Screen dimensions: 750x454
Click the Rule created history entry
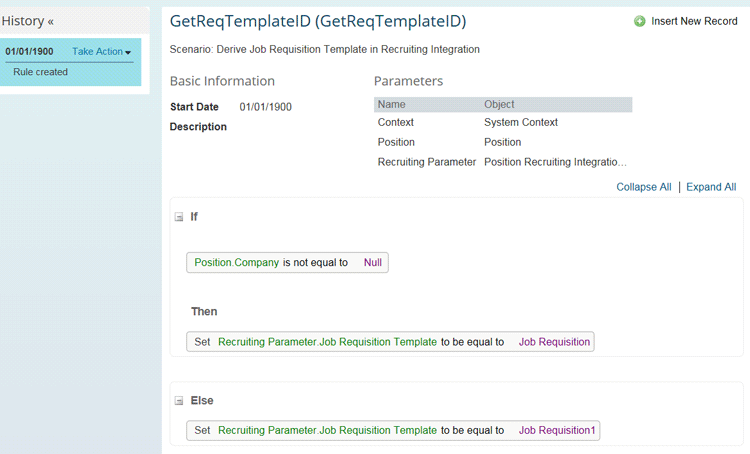41,72
